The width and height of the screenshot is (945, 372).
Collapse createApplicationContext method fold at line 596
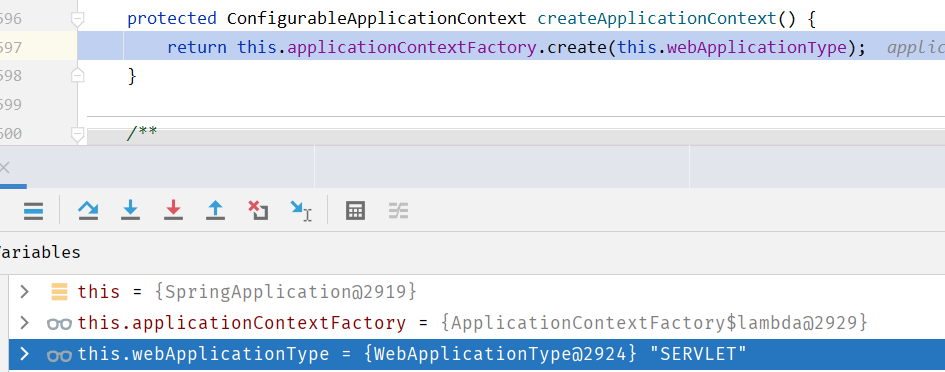pyautogui.click(x=77, y=20)
